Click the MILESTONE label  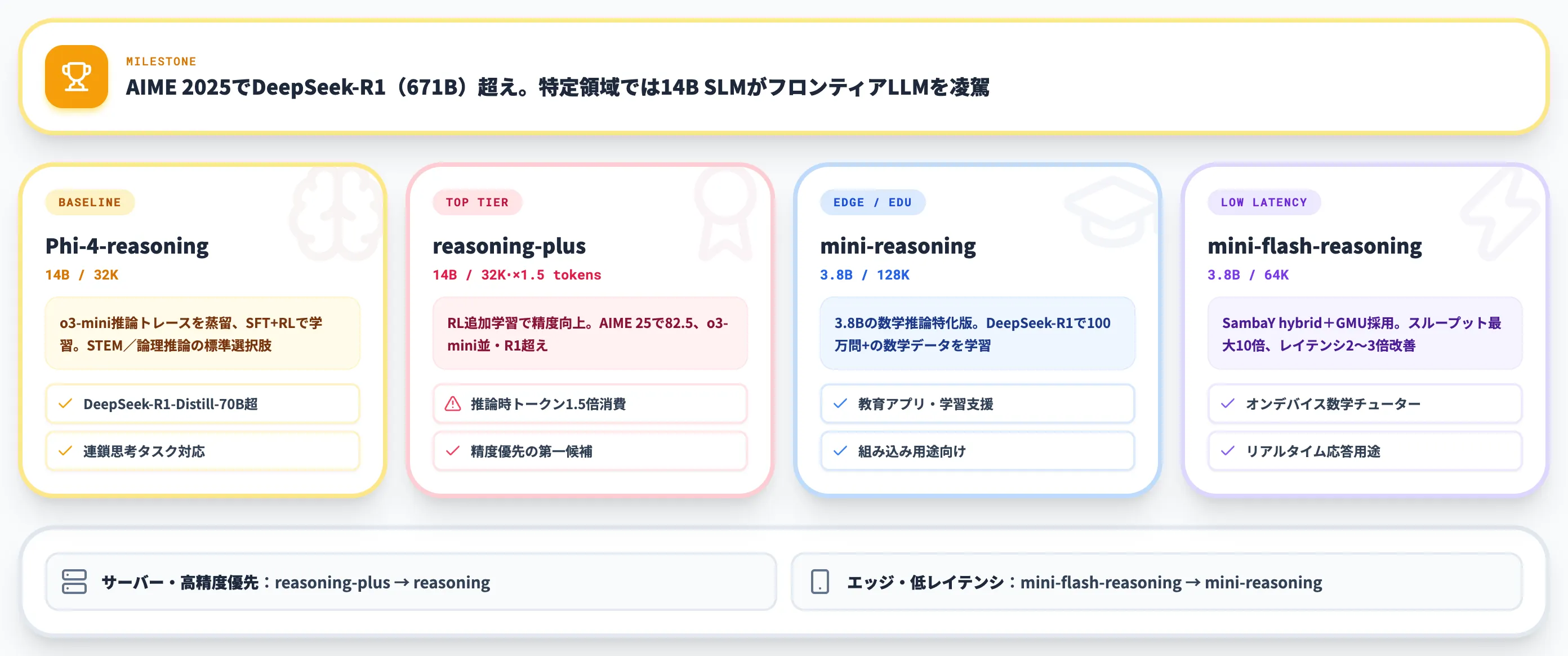click(161, 61)
